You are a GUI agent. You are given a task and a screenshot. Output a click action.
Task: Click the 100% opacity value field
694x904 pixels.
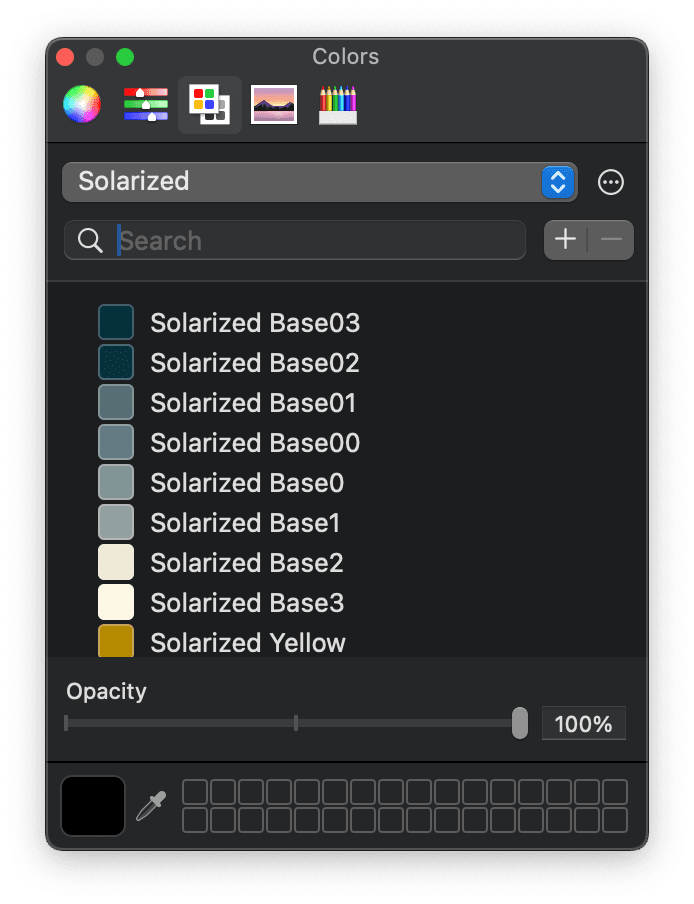pos(584,723)
